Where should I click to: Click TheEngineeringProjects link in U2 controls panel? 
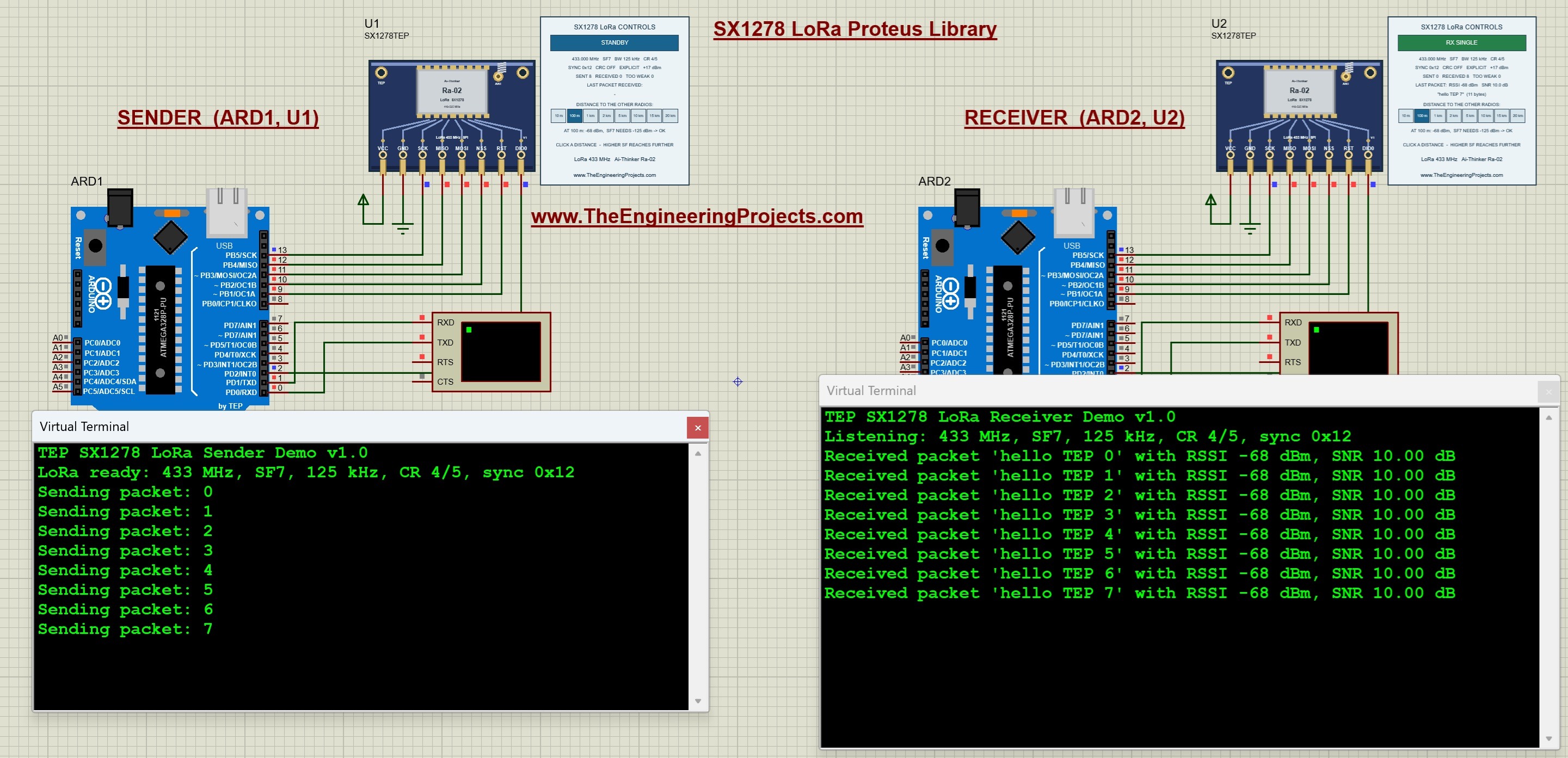pos(1461,175)
